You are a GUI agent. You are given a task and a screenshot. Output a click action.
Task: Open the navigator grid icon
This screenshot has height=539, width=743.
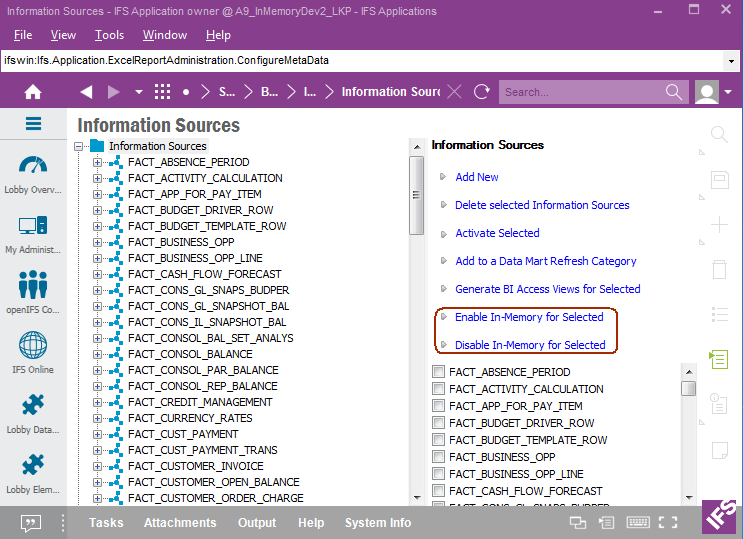tap(162, 92)
